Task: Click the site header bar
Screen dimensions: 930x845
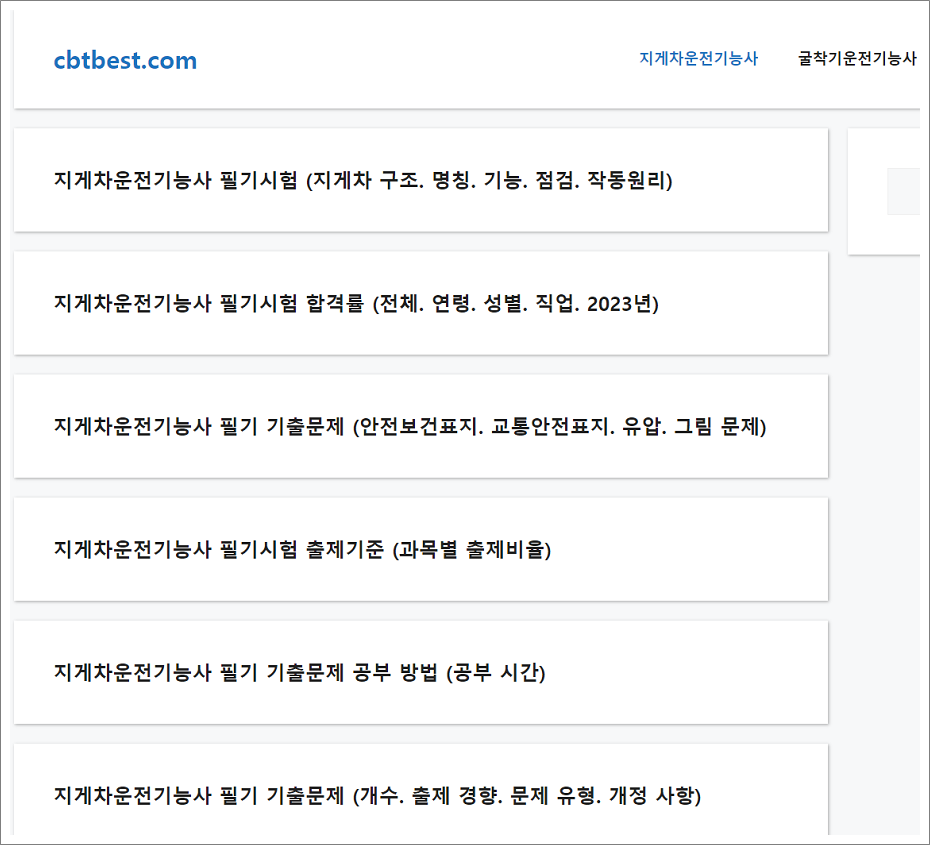Action: pos(465,58)
